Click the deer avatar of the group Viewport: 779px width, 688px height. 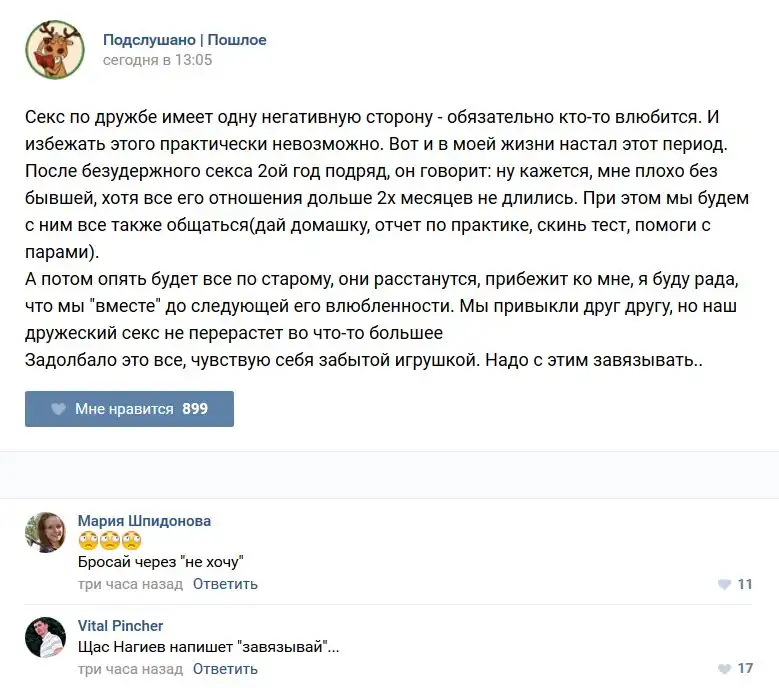point(55,49)
